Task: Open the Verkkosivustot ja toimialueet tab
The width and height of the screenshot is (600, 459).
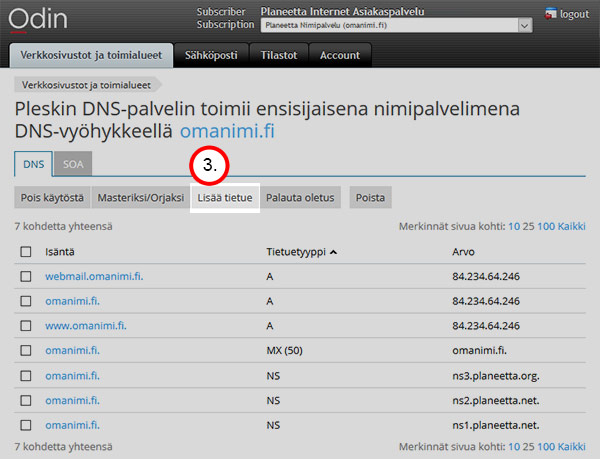Action: tap(91, 55)
